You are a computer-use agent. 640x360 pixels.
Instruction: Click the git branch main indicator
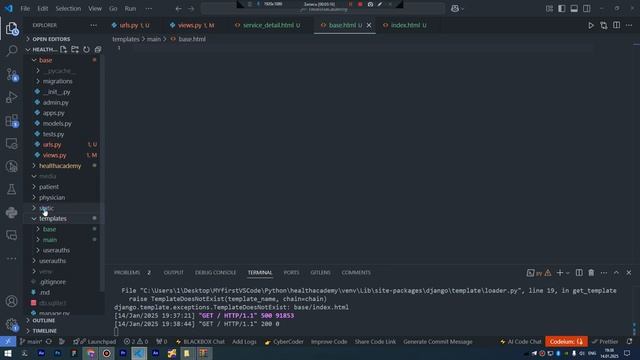(31, 342)
